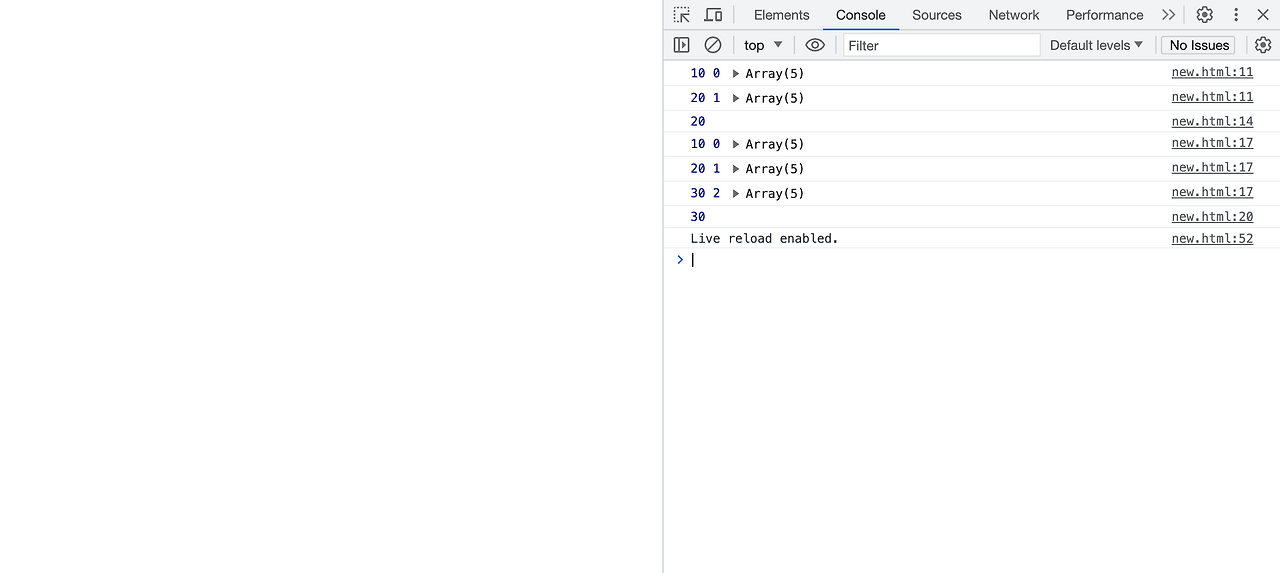Open new.html:11 link on '20 1' row
Image resolution: width=1280 pixels, height=573 pixels.
pos(1212,97)
